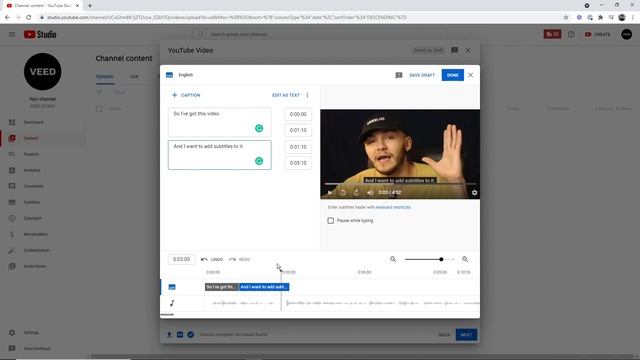Select the 'So I've got th...' timeline caption block
The height and width of the screenshot is (360, 640).
(222, 287)
